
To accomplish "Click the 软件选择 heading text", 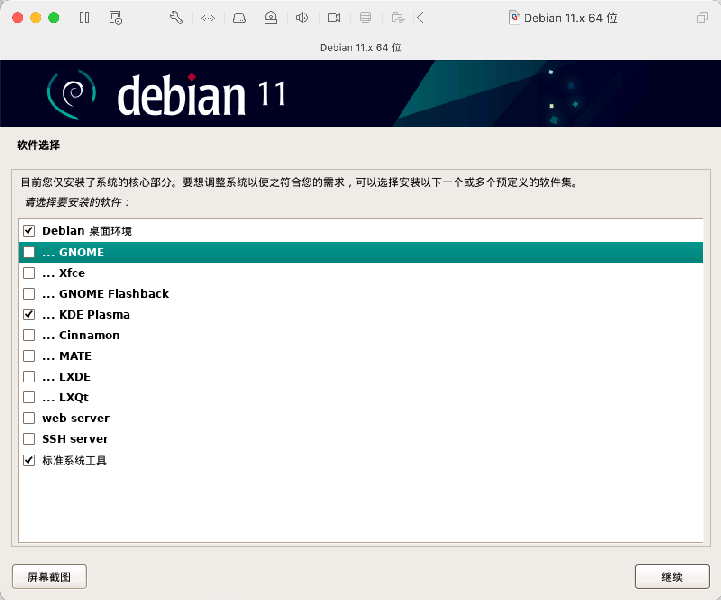I will click(39, 145).
